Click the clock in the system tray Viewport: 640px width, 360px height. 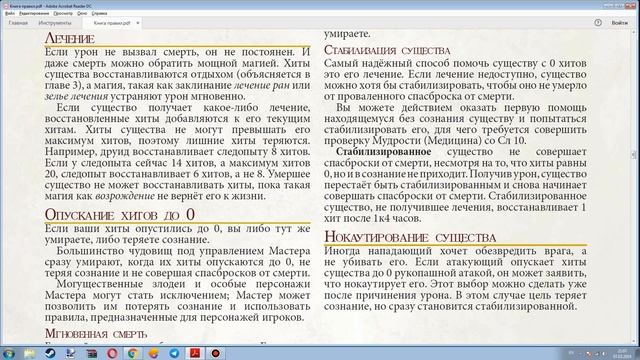point(622,353)
